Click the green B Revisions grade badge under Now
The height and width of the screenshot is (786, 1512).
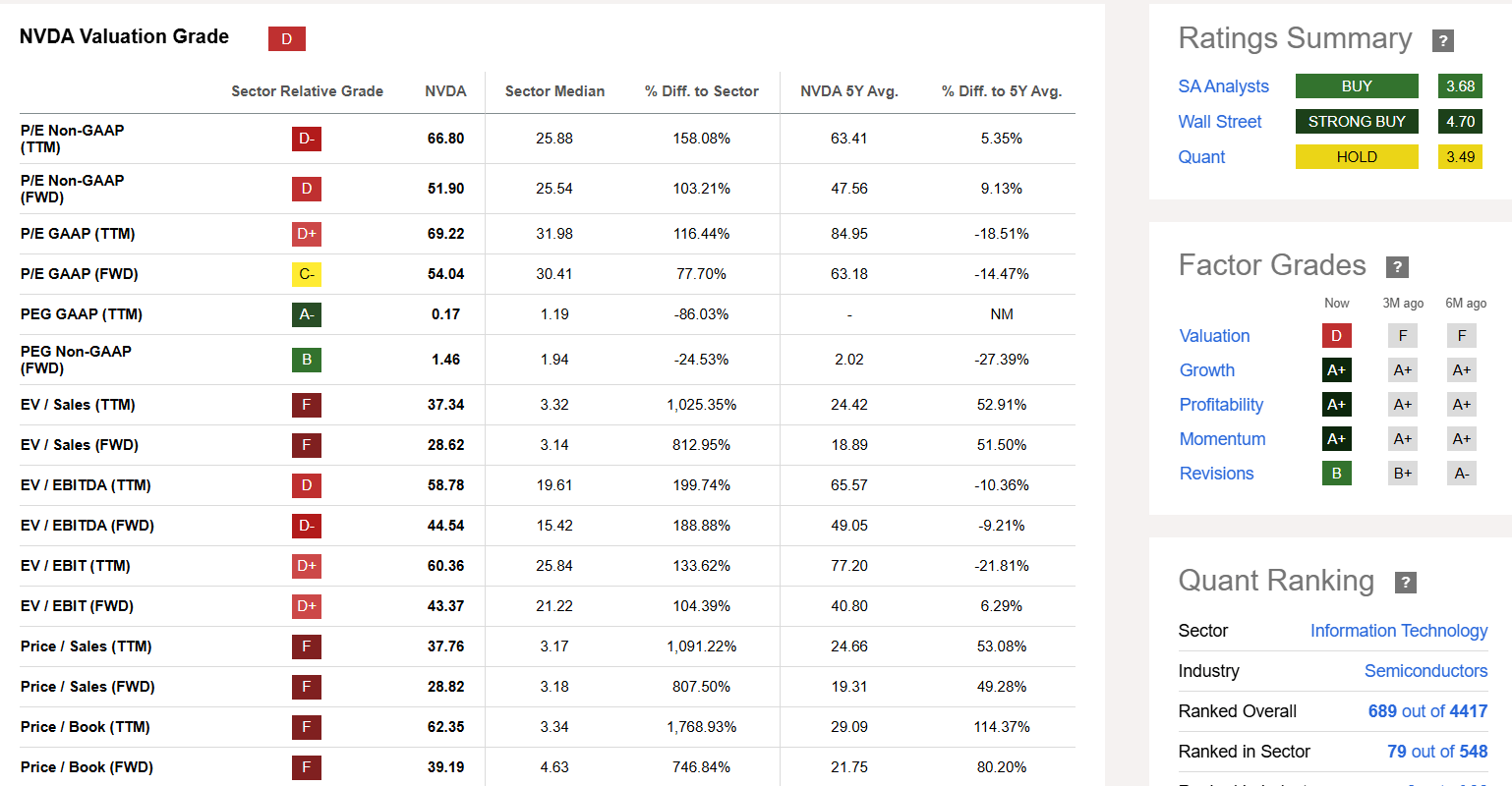1336,474
